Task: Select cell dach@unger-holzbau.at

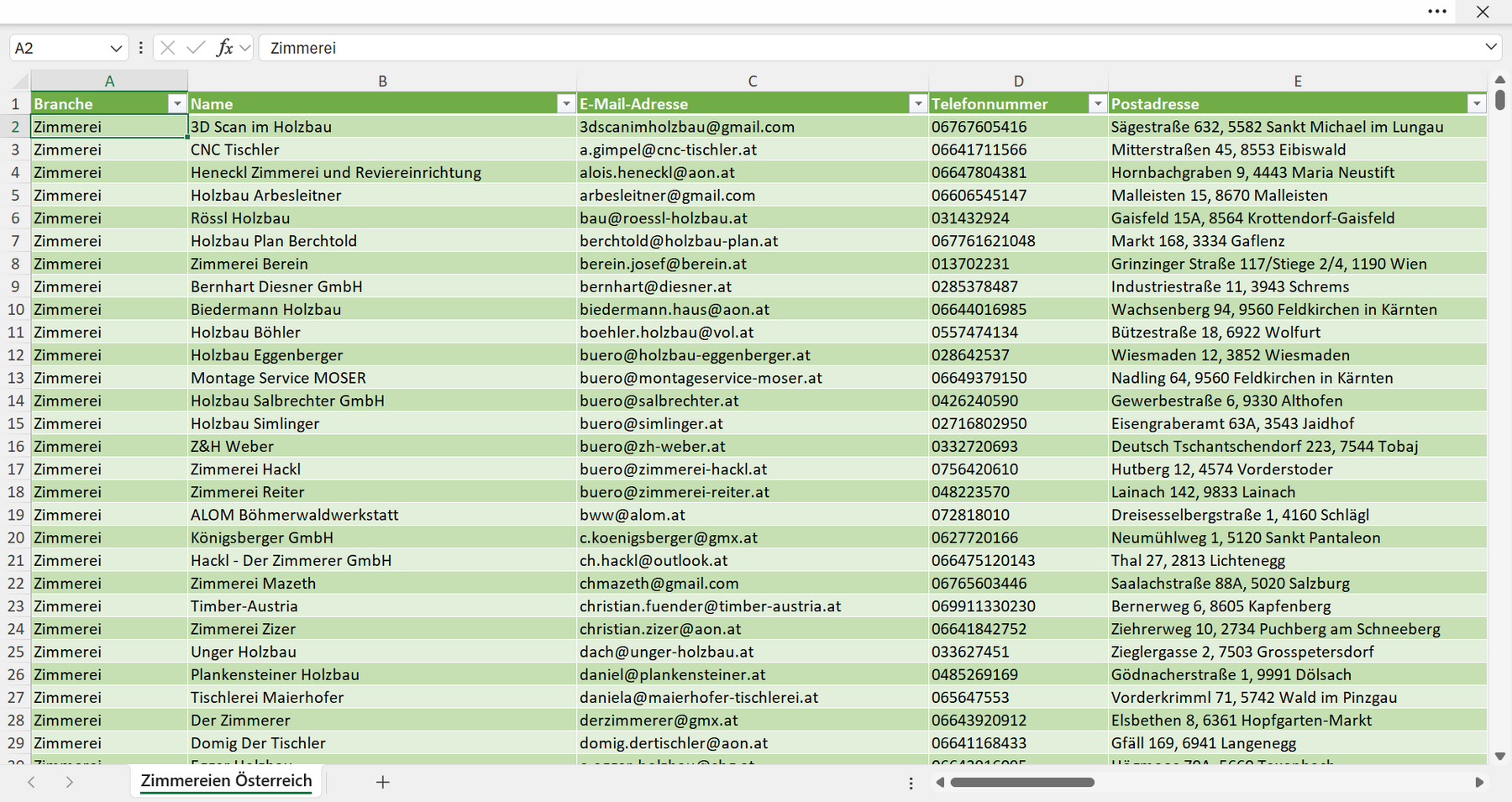Action: [753, 652]
